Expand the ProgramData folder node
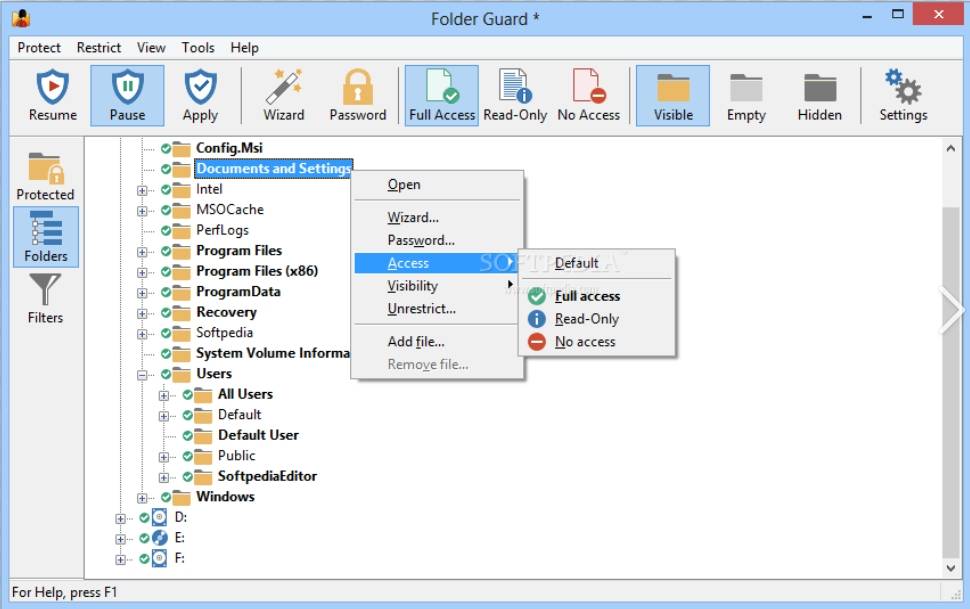The height and width of the screenshot is (609, 970). pyautogui.click(x=142, y=293)
